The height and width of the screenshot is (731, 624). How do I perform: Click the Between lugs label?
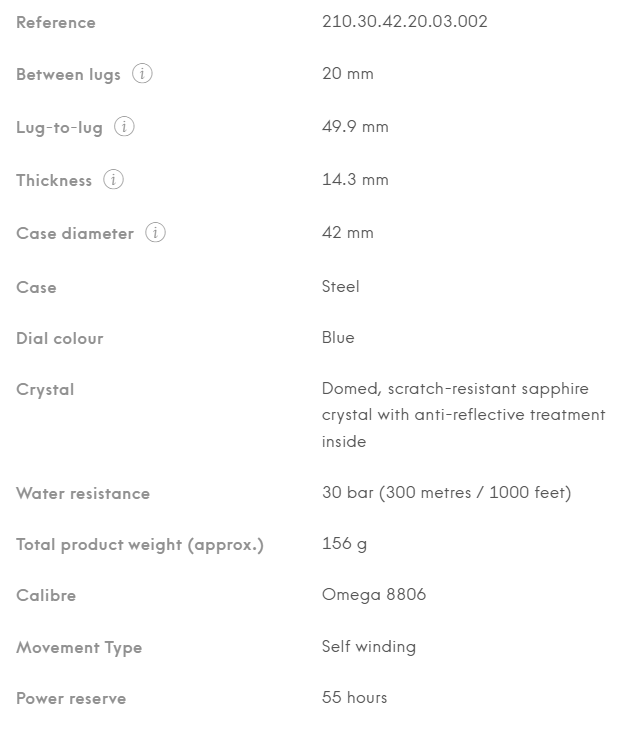[x=69, y=75]
